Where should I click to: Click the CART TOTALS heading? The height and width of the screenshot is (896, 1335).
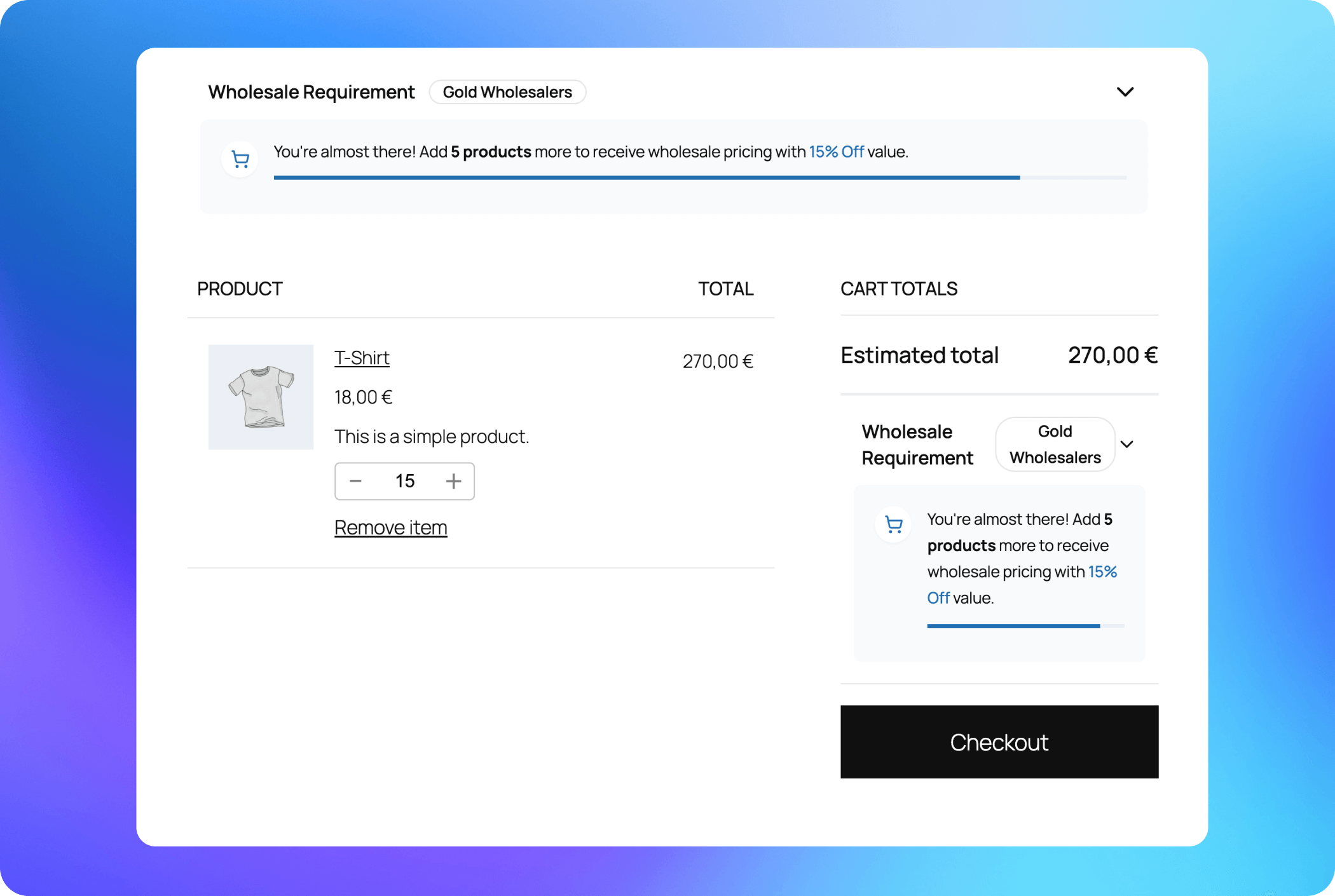[898, 289]
